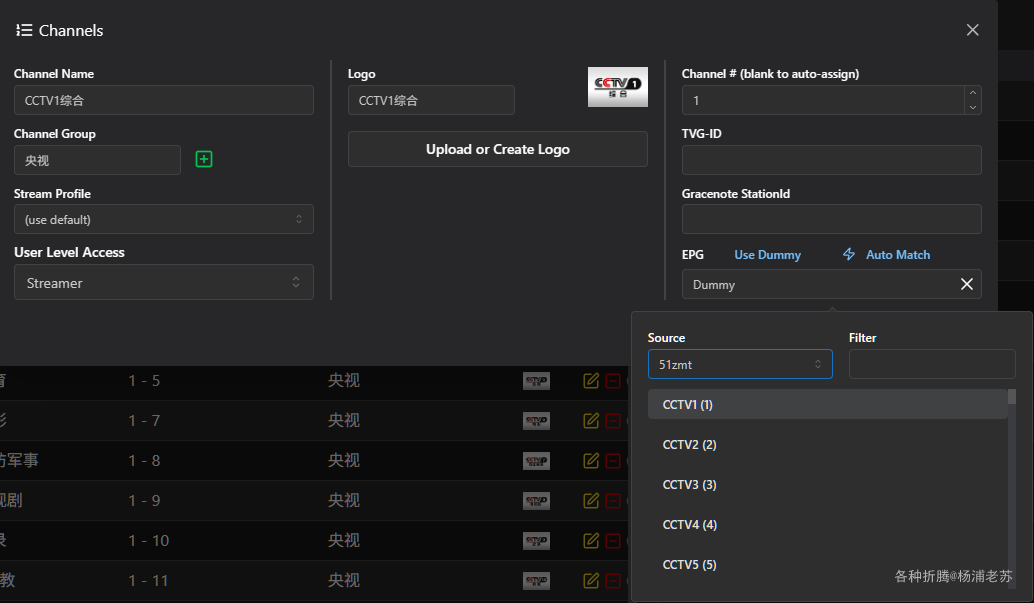The image size is (1034, 603).
Task: Edit channel row 1 - 5
Action: pos(591,381)
